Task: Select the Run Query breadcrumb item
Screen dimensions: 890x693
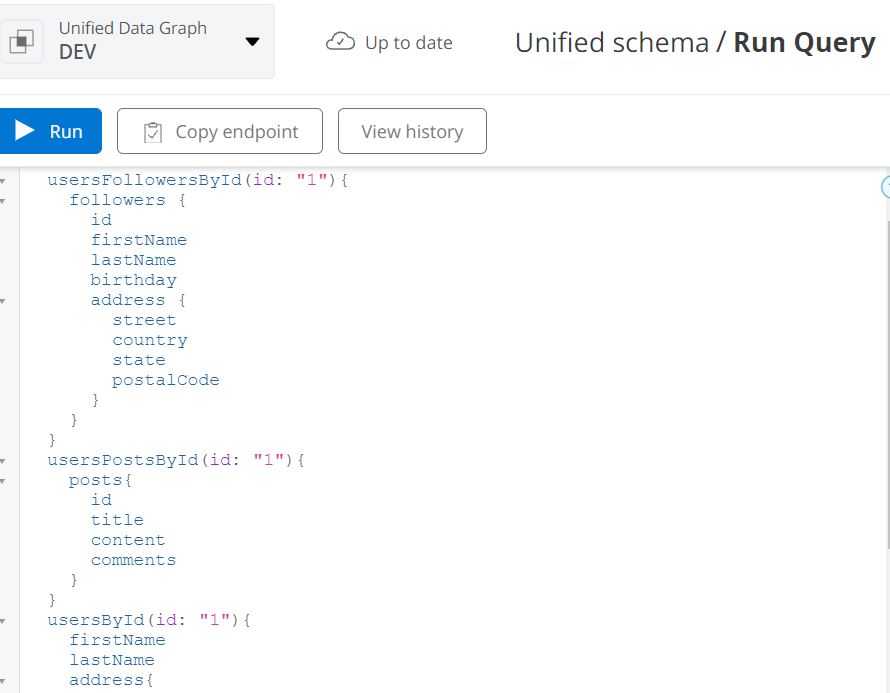Action: click(x=810, y=42)
